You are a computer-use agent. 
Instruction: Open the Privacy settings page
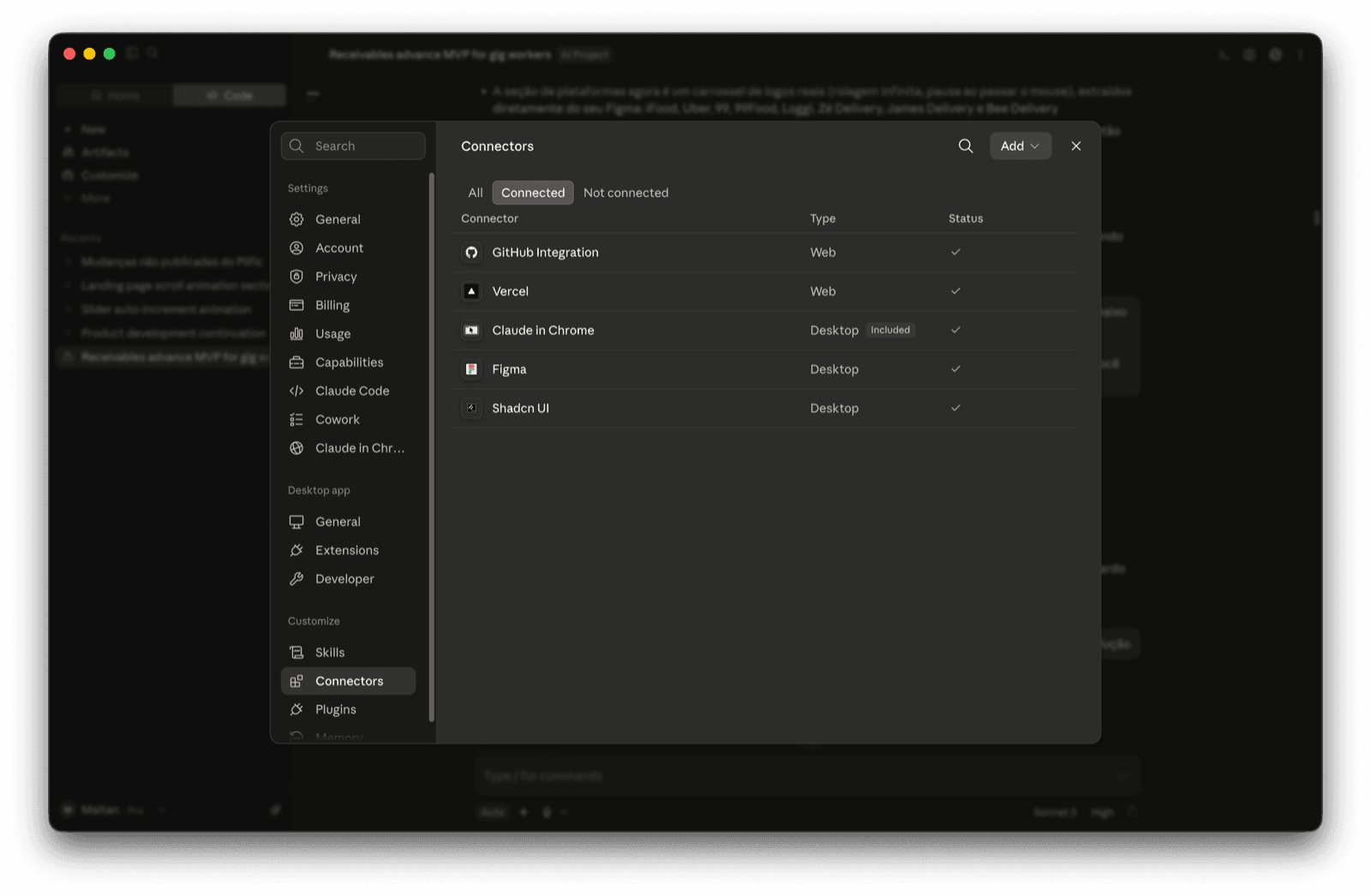348,277
